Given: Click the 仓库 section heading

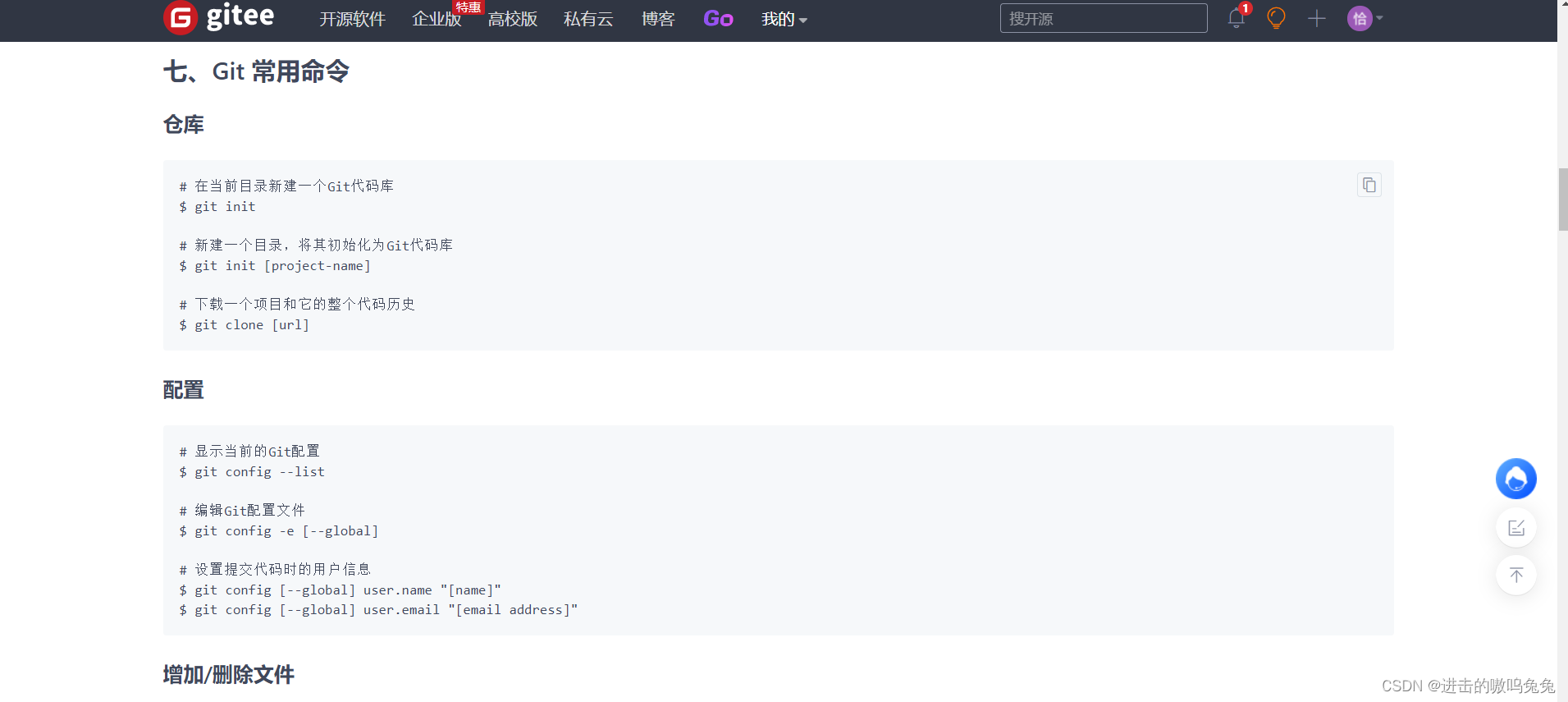Looking at the screenshot, I should pyautogui.click(x=184, y=125).
